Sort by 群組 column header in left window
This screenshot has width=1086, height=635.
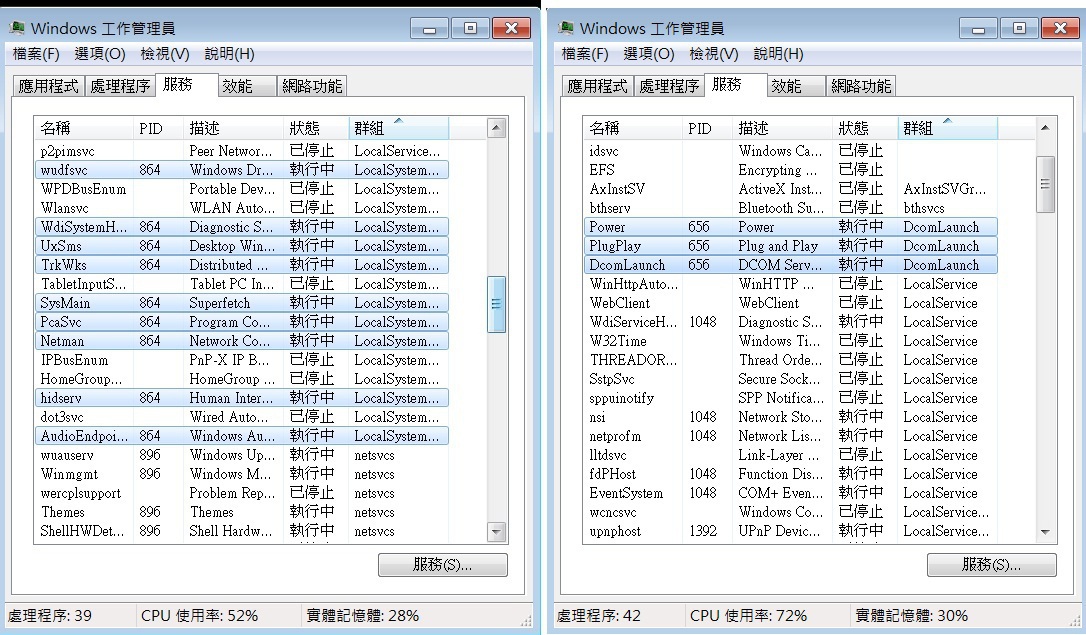click(x=399, y=128)
